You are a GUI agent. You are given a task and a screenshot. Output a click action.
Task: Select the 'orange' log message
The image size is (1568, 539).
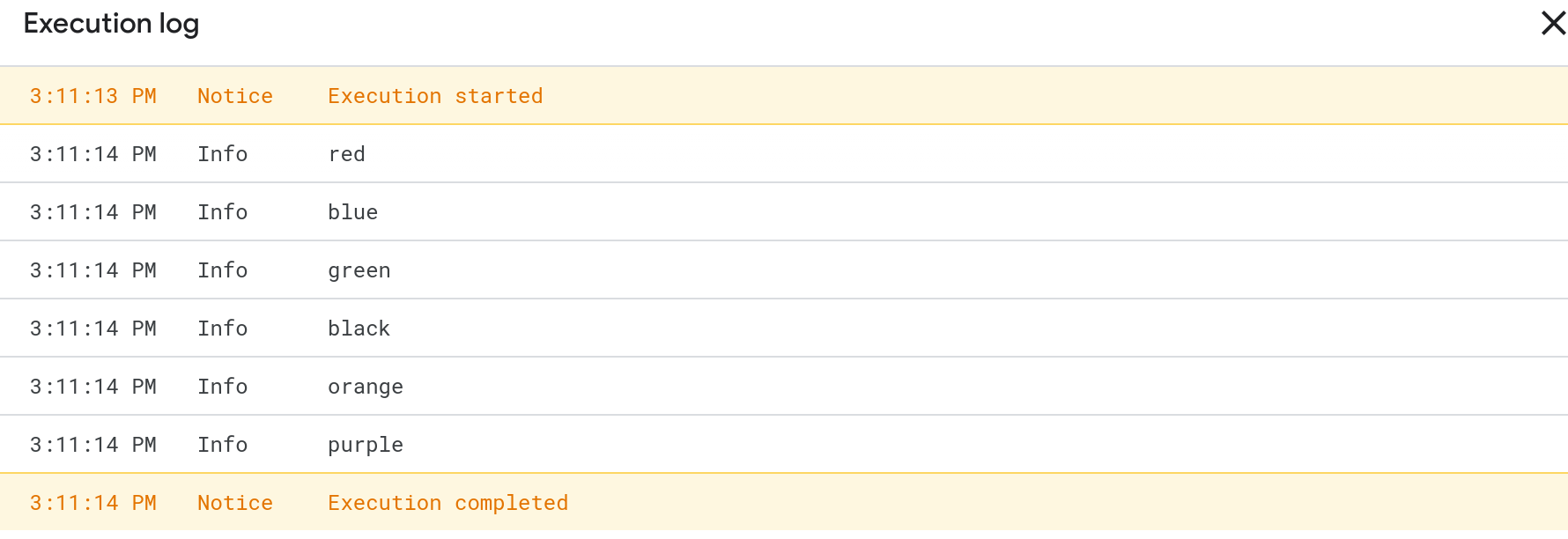tap(365, 387)
